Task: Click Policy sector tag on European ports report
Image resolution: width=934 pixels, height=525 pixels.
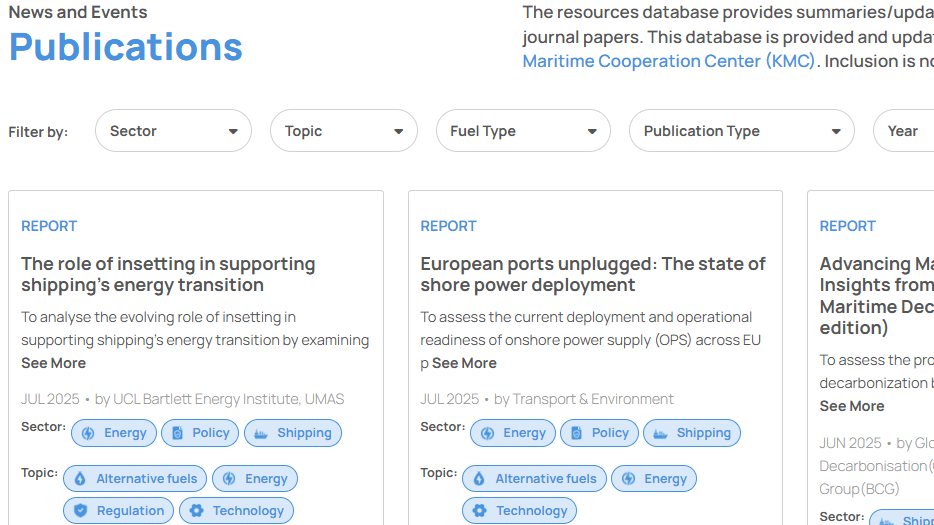Action: pyautogui.click(x=600, y=433)
